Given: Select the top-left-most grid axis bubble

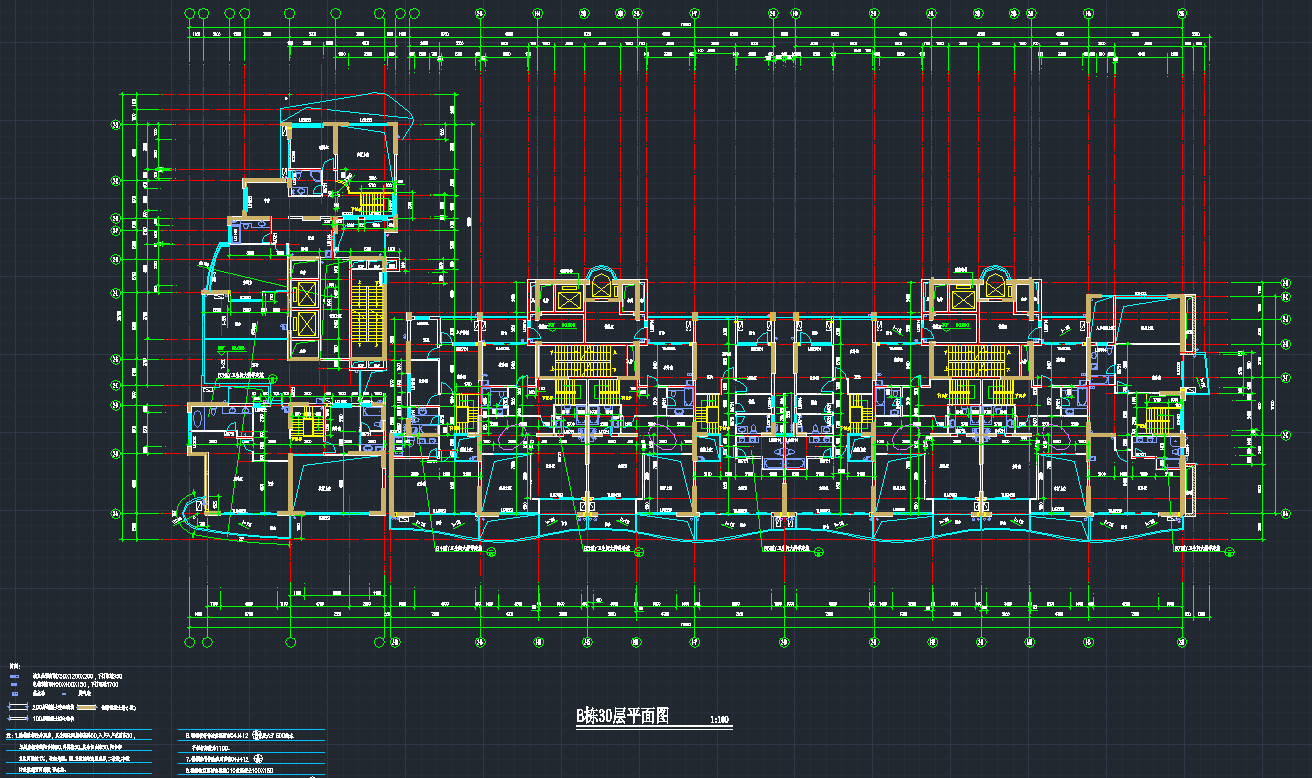Looking at the screenshot, I should click(x=190, y=14).
